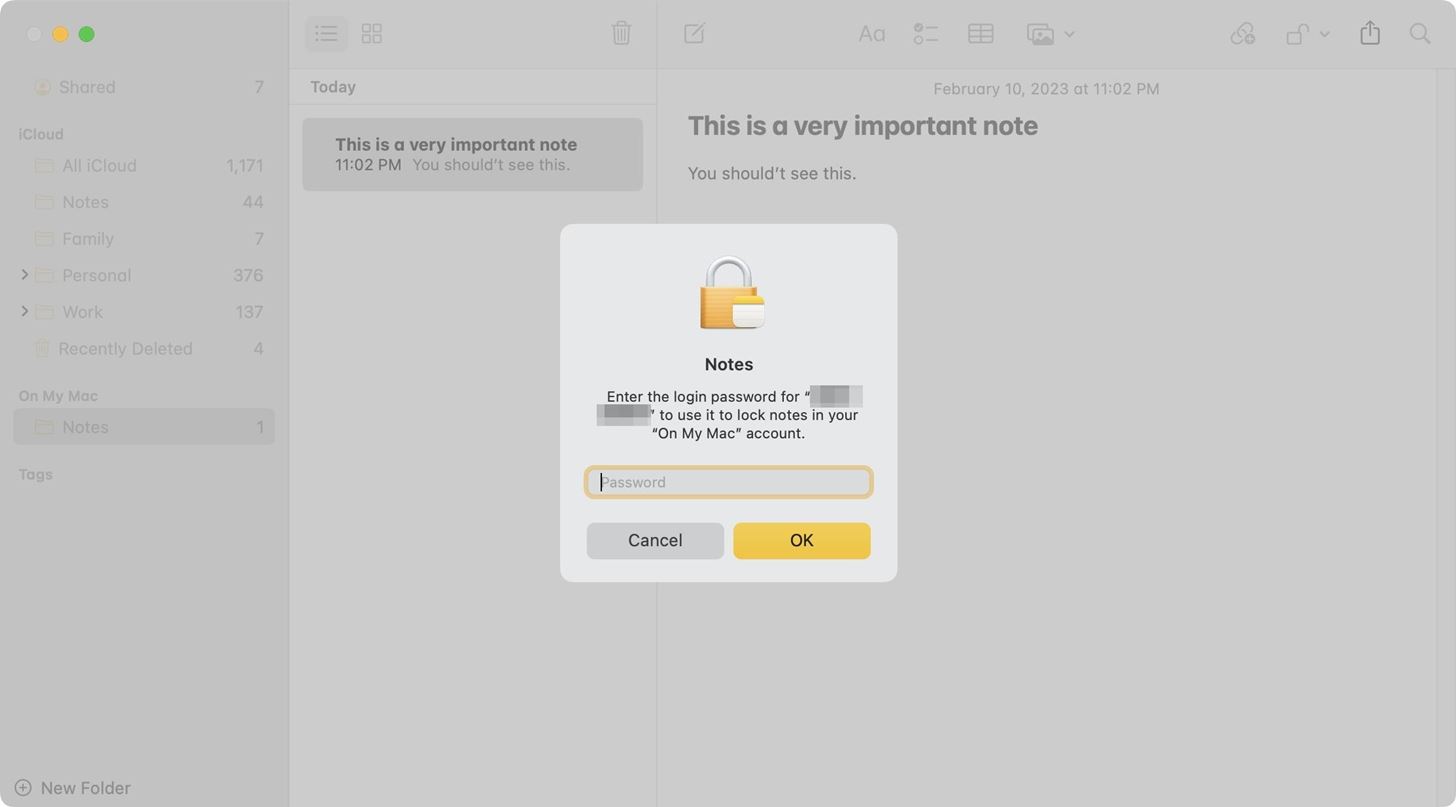Click the New Folder button
The width and height of the screenshot is (1456, 807).
pyautogui.click(x=73, y=788)
